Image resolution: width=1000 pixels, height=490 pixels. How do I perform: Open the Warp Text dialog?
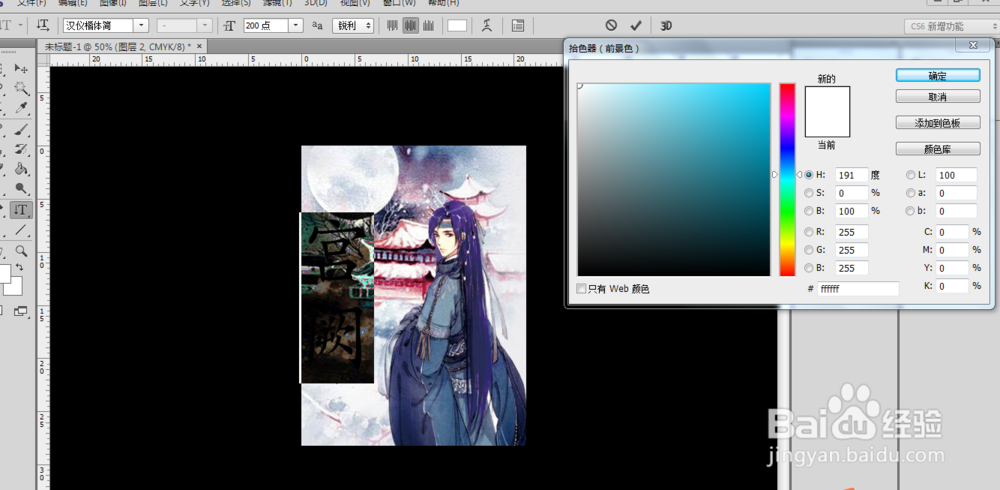pyautogui.click(x=487, y=26)
